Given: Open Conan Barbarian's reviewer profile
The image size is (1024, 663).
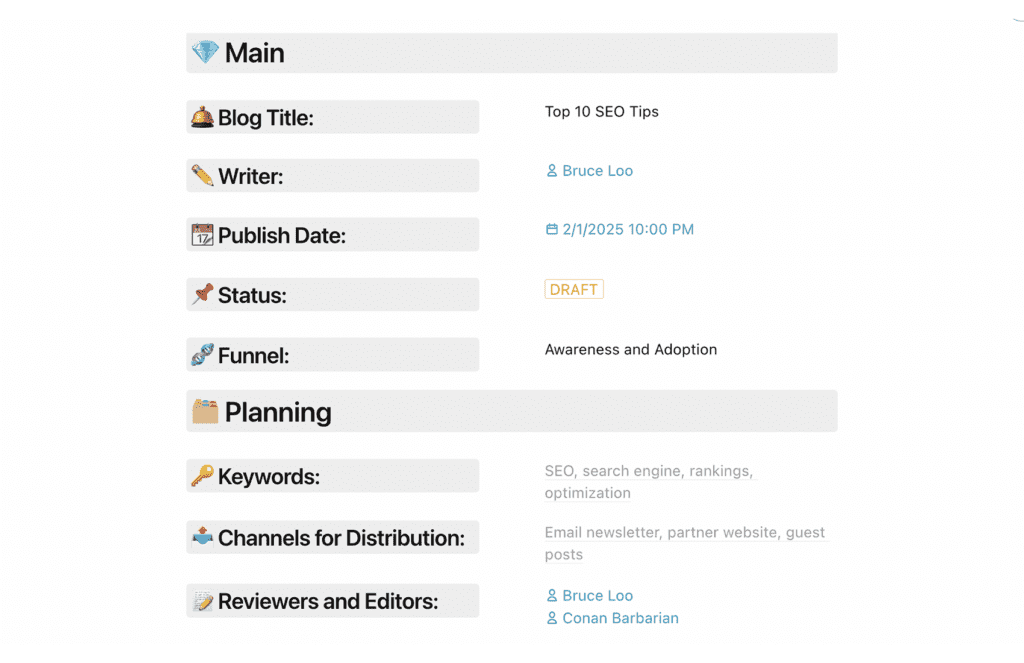Looking at the screenshot, I should [620, 617].
